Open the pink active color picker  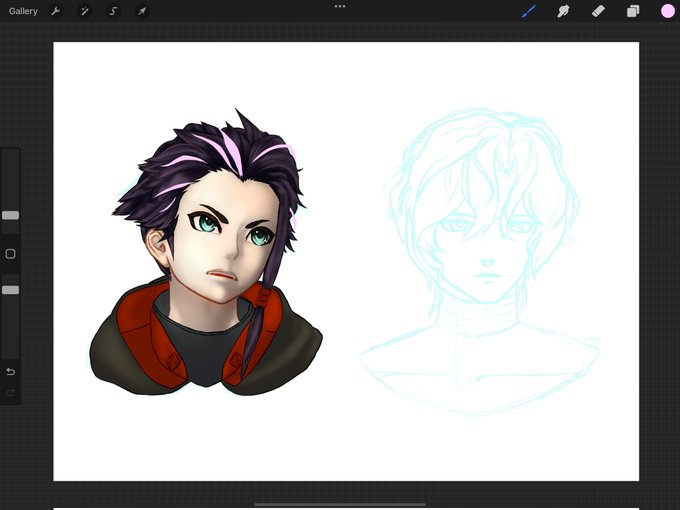coord(668,11)
